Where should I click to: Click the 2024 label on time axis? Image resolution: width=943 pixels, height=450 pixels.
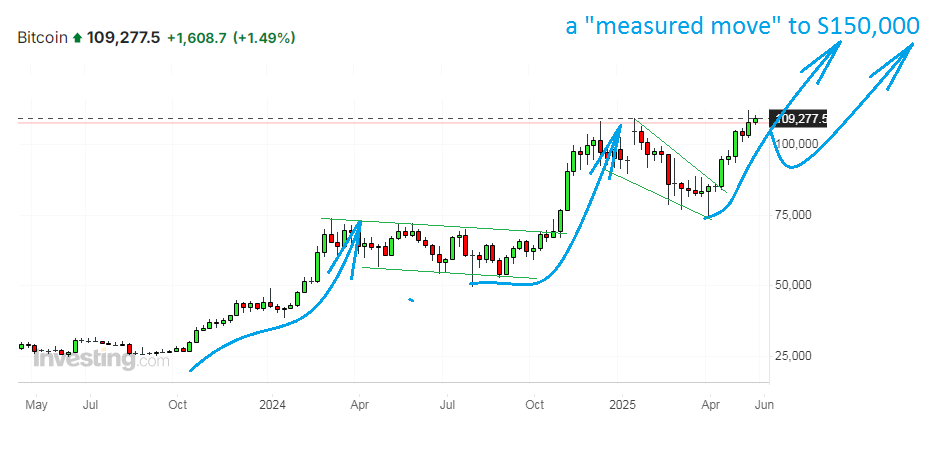tap(274, 404)
